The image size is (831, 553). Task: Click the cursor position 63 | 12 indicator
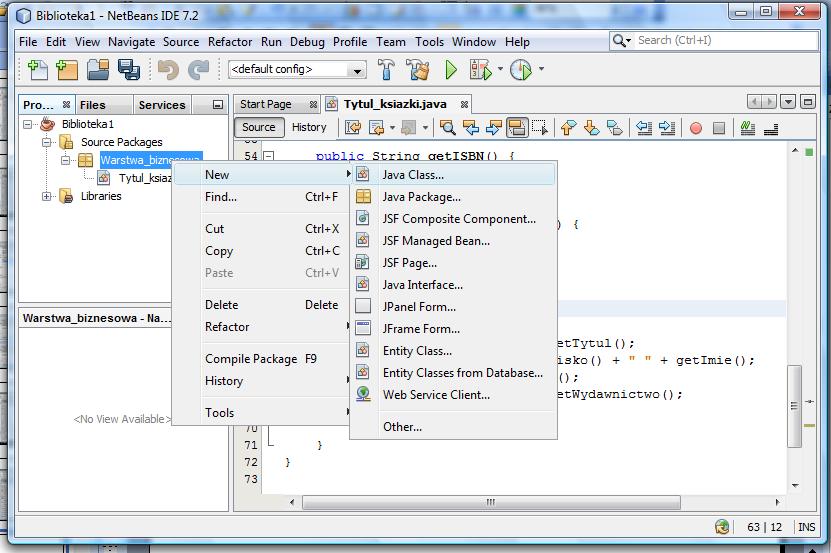[x=764, y=527]
